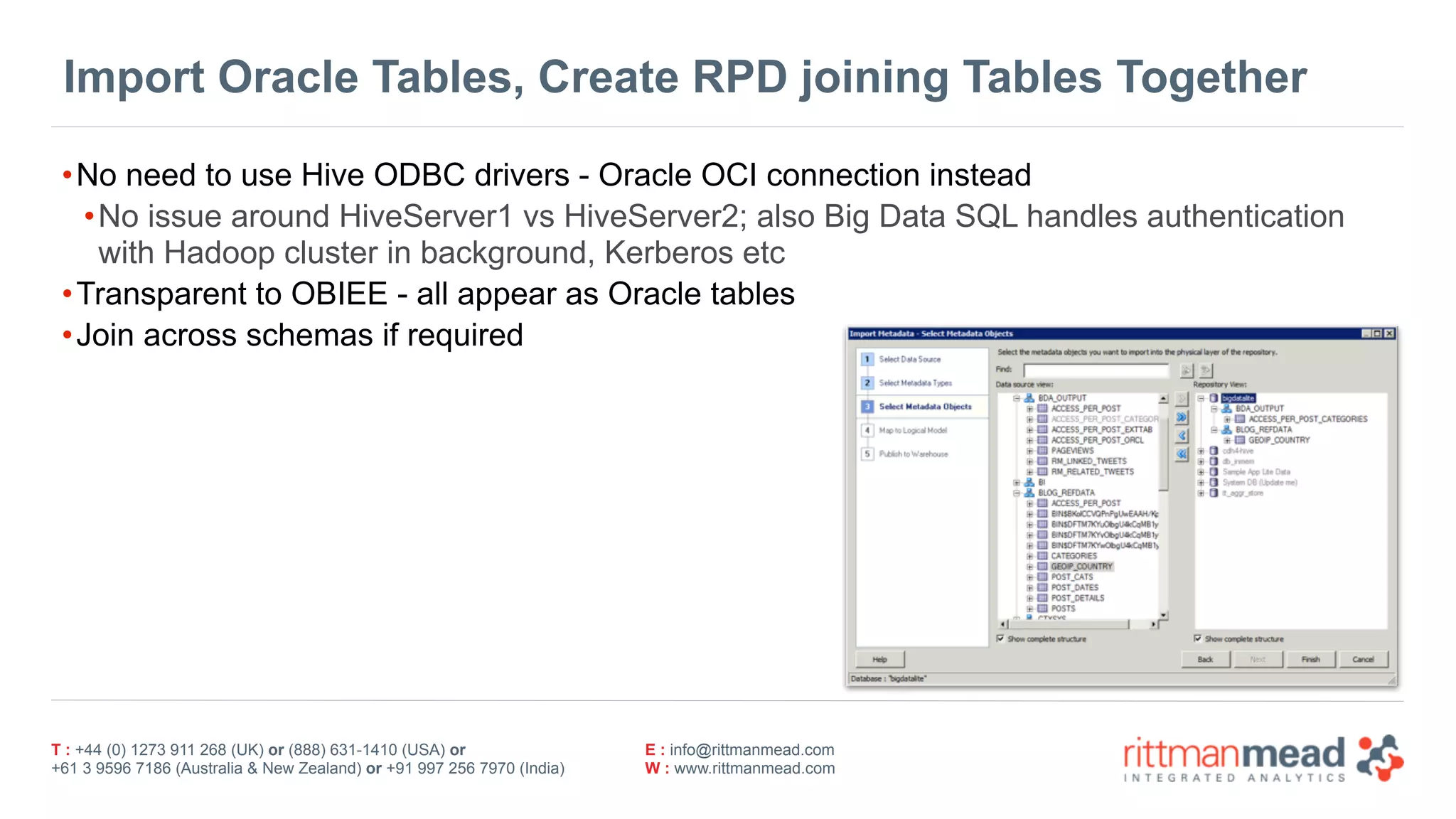Collapse the BLOG_REFDATA schema in Data source view
Viewport: 1456px width, 819px height.
coord(1017,493)
